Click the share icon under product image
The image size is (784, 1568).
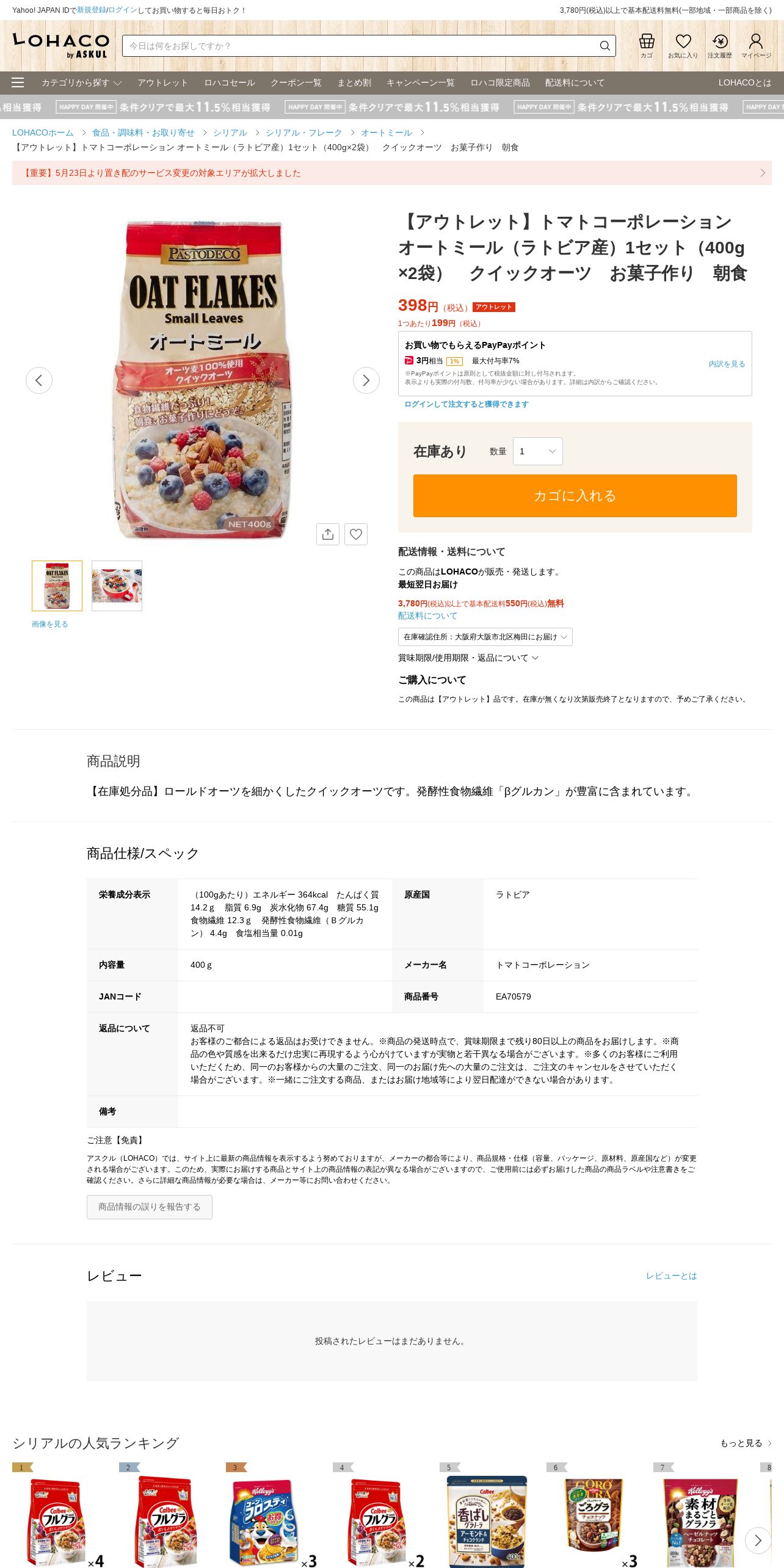(328, 534)
